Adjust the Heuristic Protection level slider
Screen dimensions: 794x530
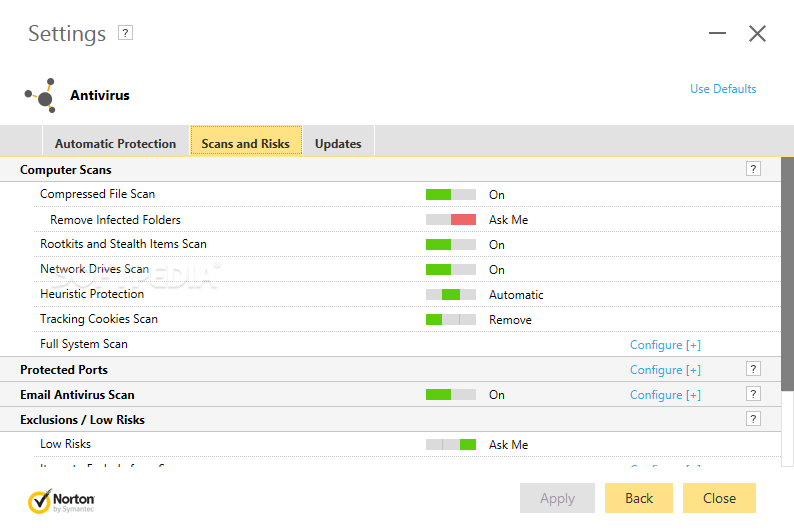(x=451, y=295)
